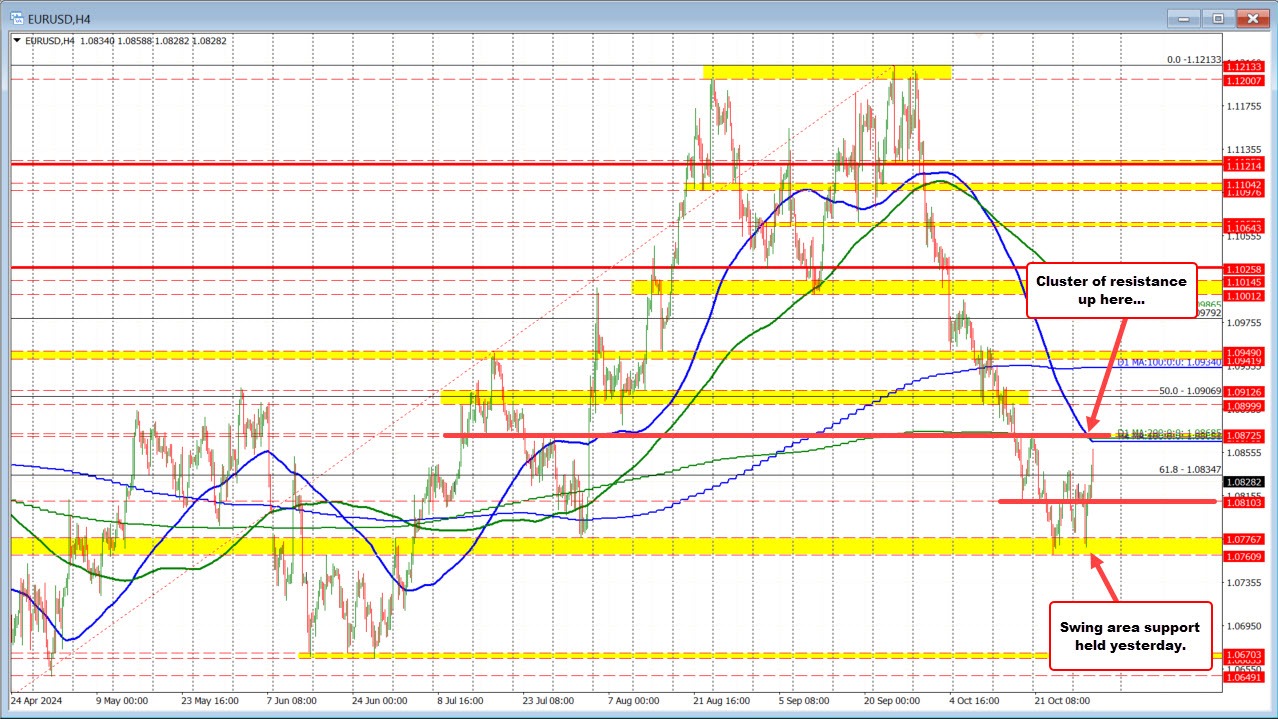Select the red resistance line at 1.08725
This screenshot has height=719, width=1278.
click(x=700, y=435)
